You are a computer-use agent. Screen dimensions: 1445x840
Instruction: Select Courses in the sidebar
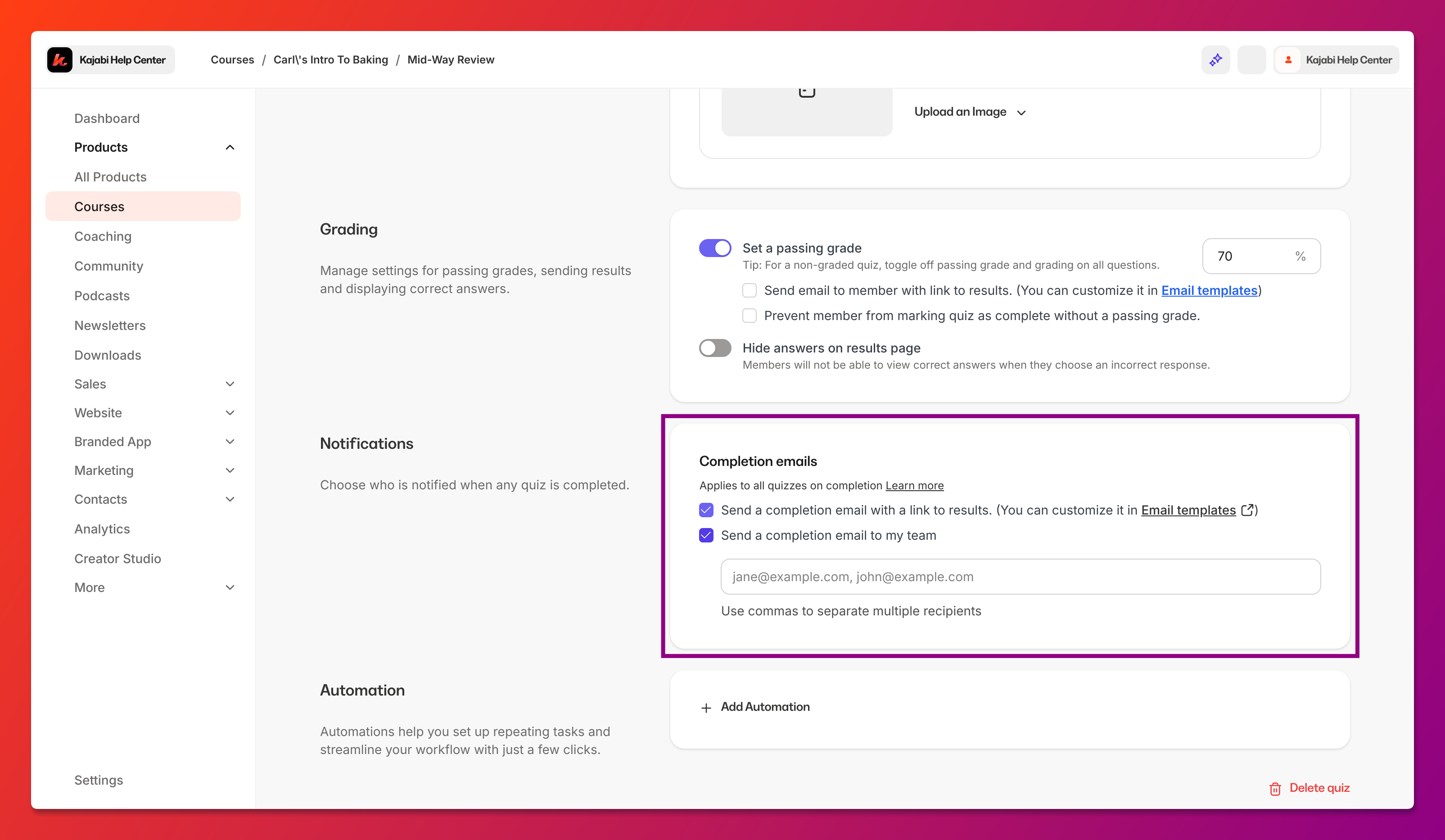click(x=143, y=207)
